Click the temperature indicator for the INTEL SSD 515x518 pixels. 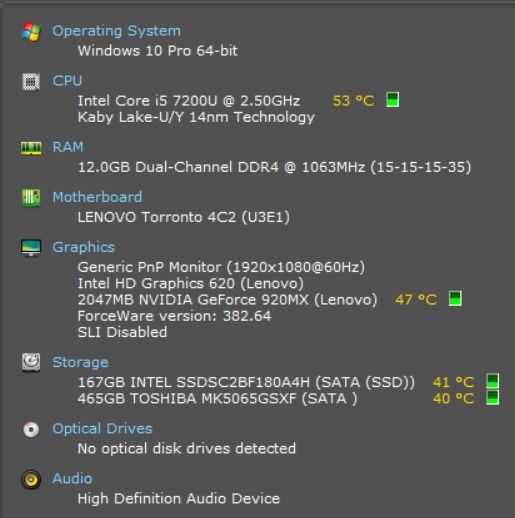coord(493,381)
